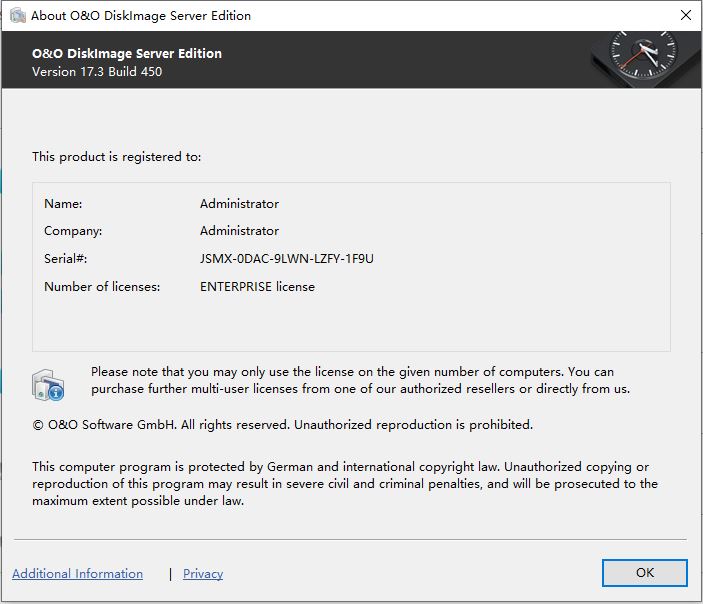Click the 'Company:' label
Screen dimensions: 703x604
pyautogui.click(x=73, y=230)
